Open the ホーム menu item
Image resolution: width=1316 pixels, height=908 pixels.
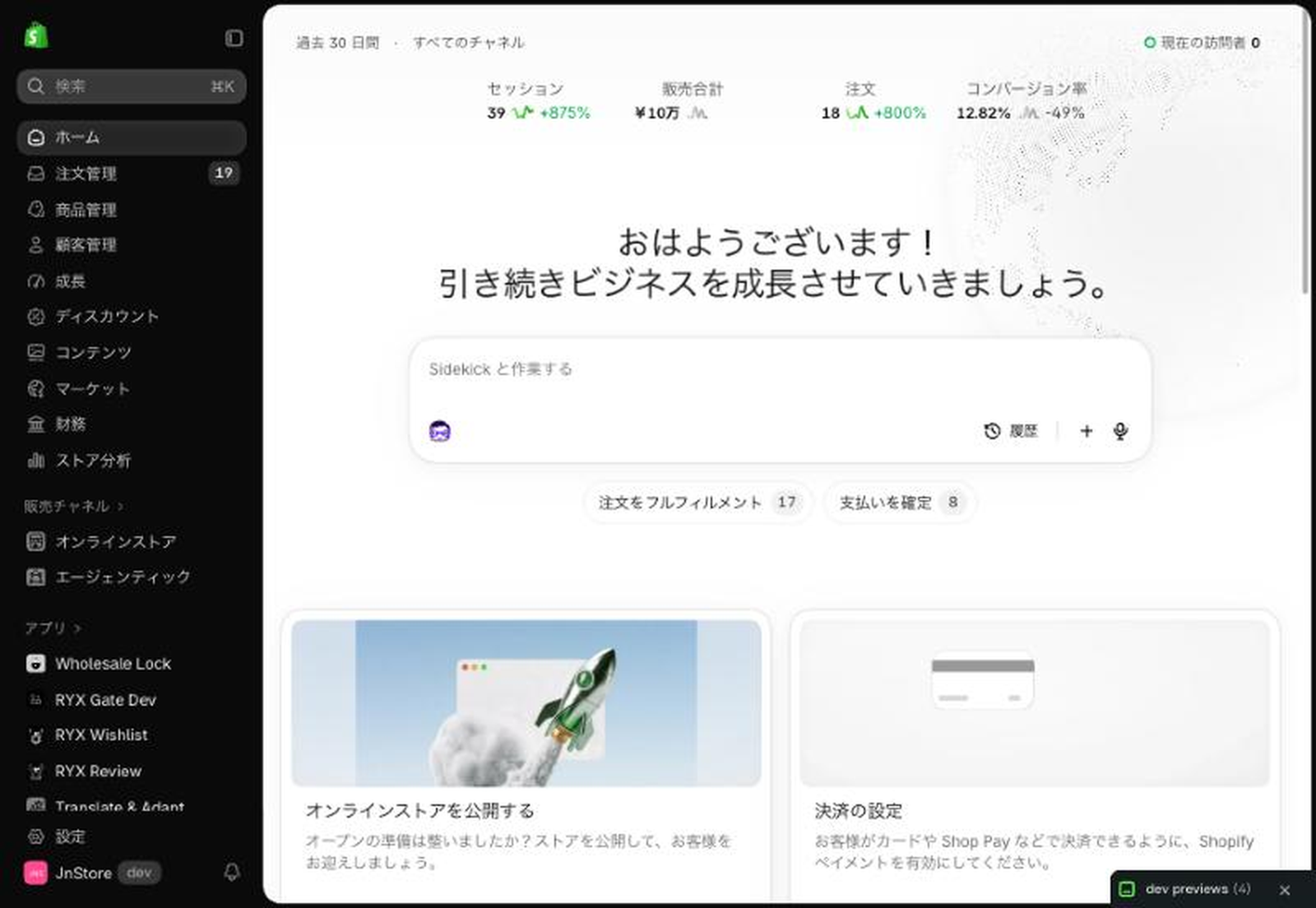pos(132,137)
